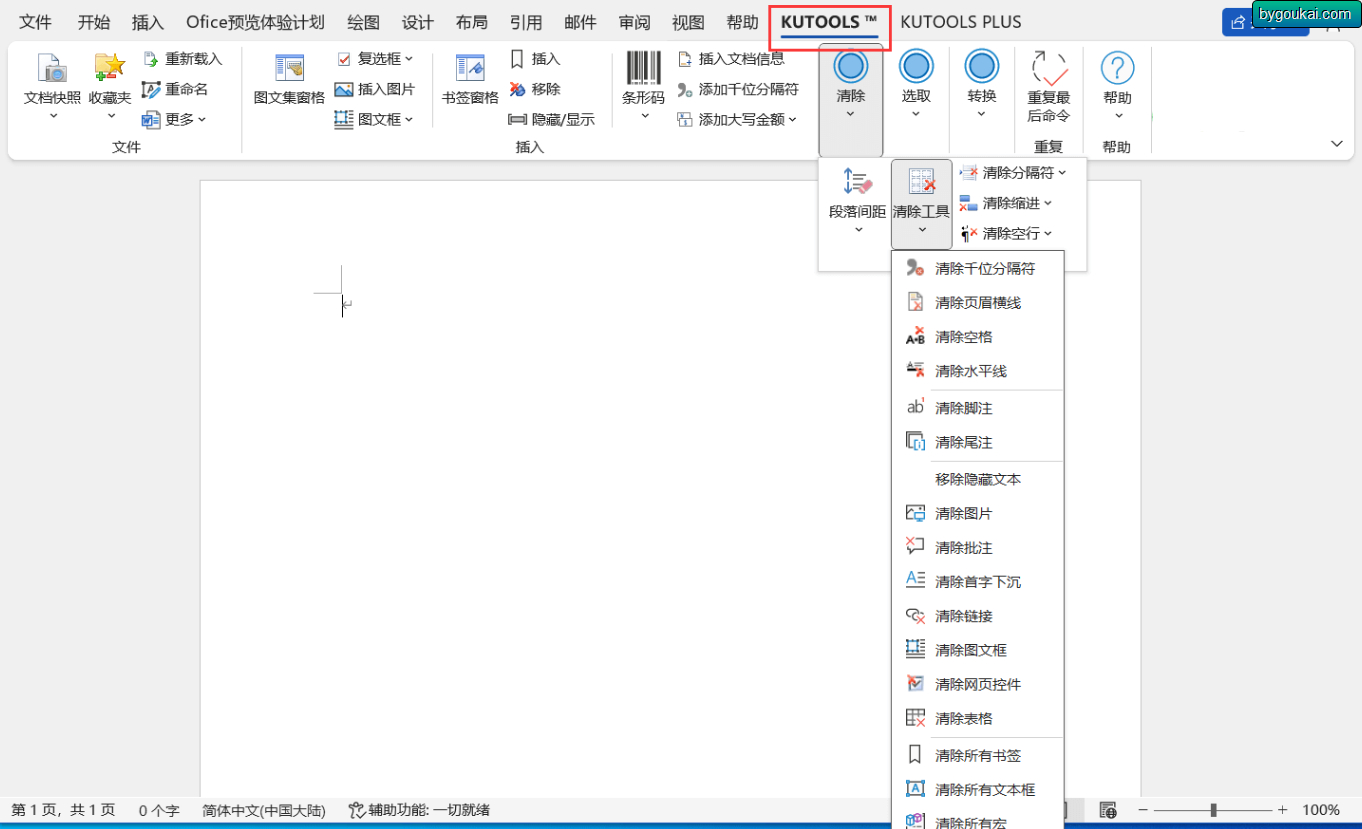Viewport: 1362px width, 829px height.
Task: Click the 清除工具 split button
Action: click(x=921, y=204)
